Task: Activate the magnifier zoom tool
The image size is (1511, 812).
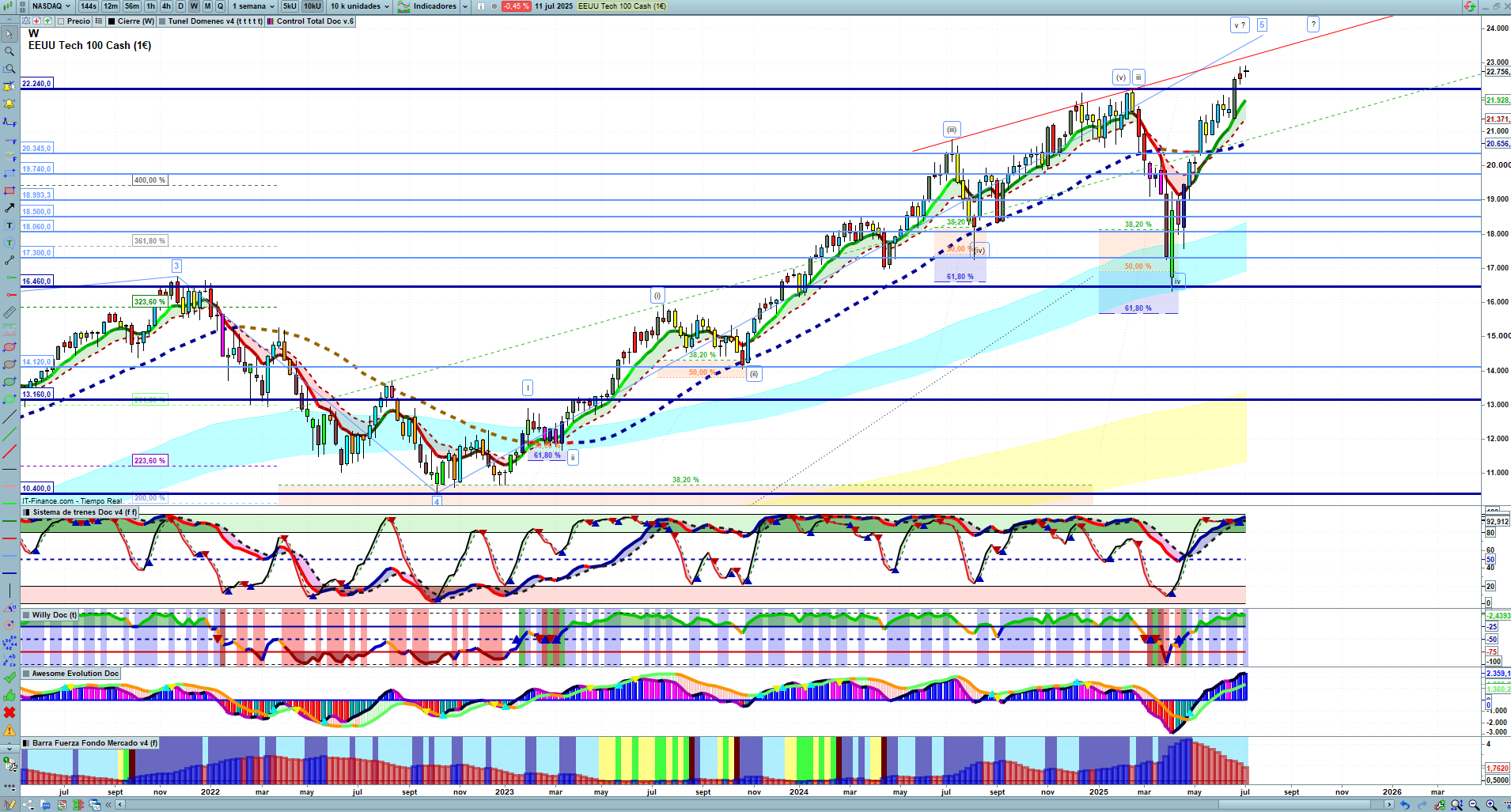Action: pos(9,51)
